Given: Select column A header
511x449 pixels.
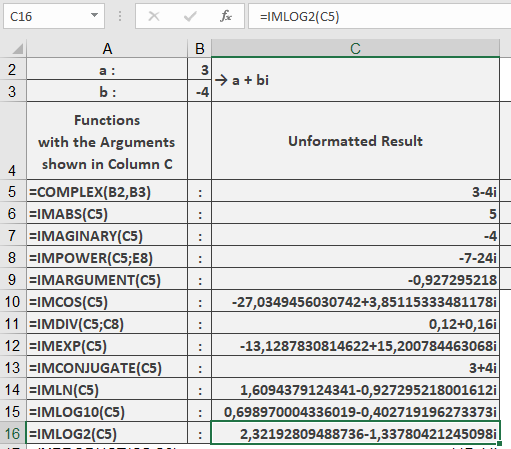Looking at the screenshot, I should (107, 49).
